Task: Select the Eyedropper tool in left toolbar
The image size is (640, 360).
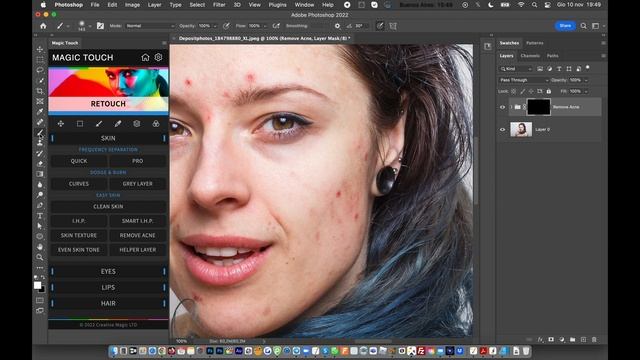Action: 40,111
